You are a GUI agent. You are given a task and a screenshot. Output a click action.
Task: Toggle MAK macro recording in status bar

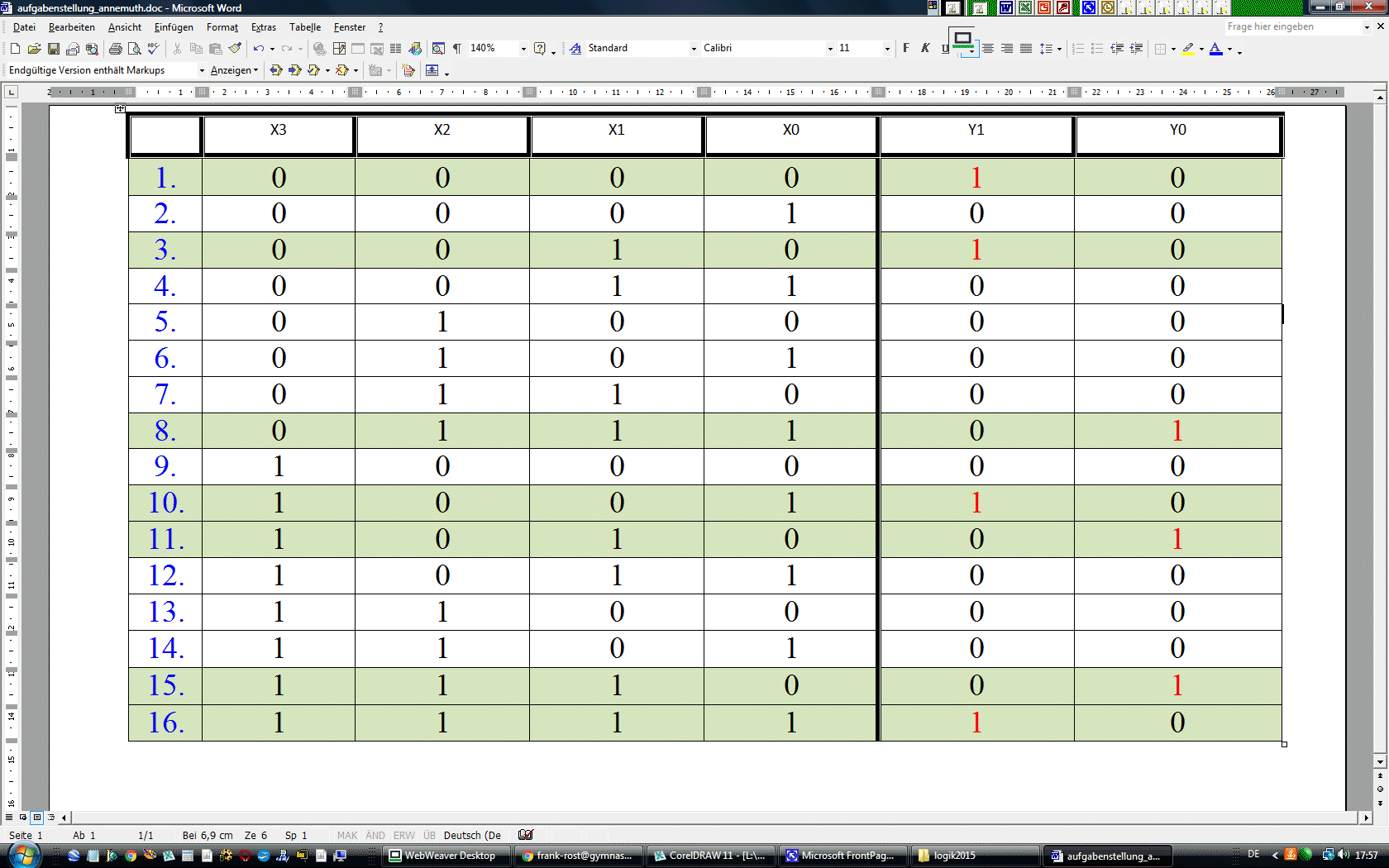pyautogui.click(x=347, y=836)
